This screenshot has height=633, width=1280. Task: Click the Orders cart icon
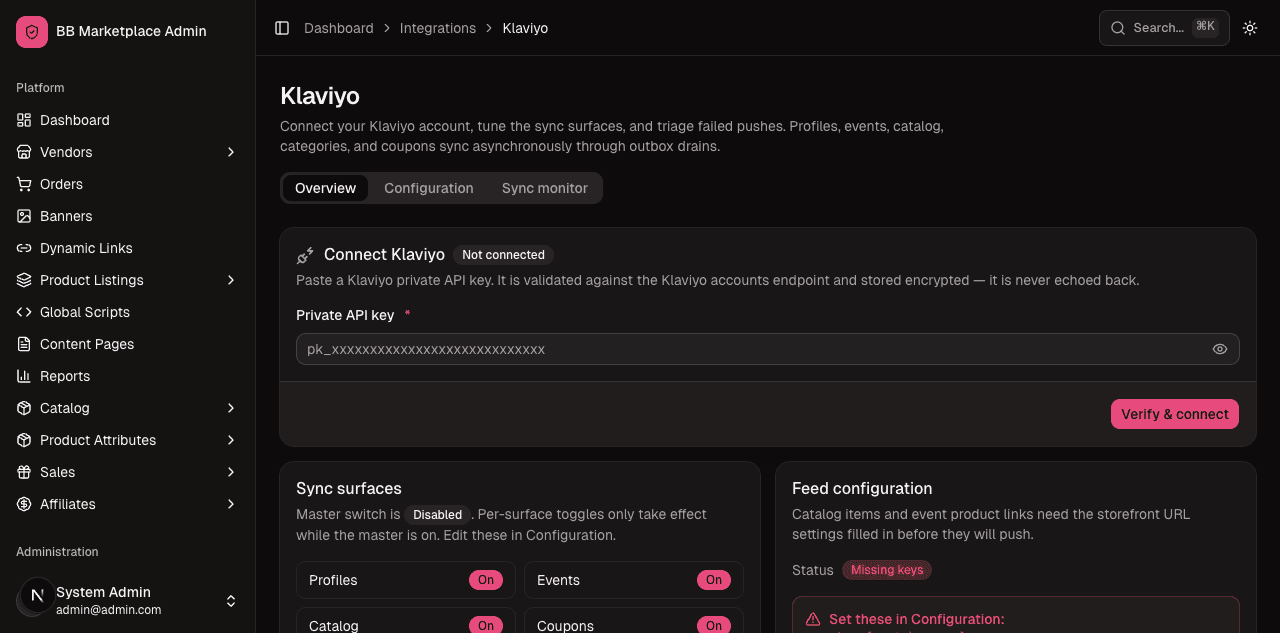coord(24,184)
